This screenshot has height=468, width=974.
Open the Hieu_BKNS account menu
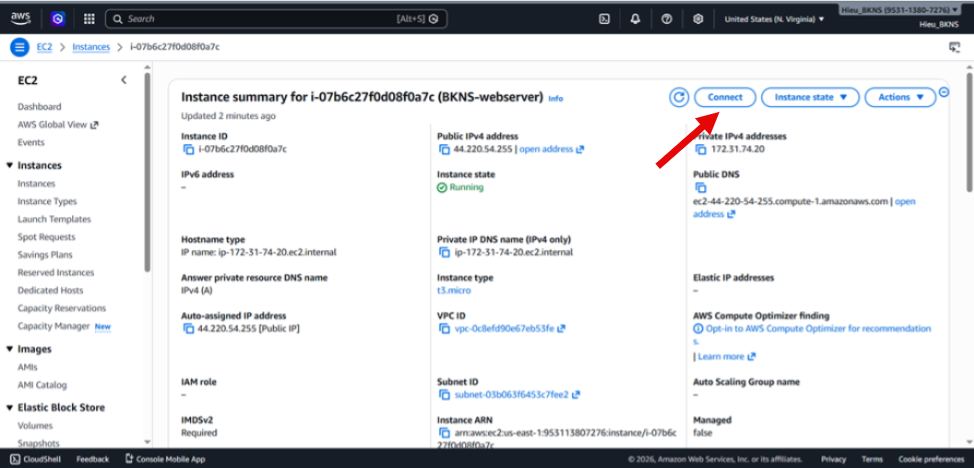(x=899, y=10)
